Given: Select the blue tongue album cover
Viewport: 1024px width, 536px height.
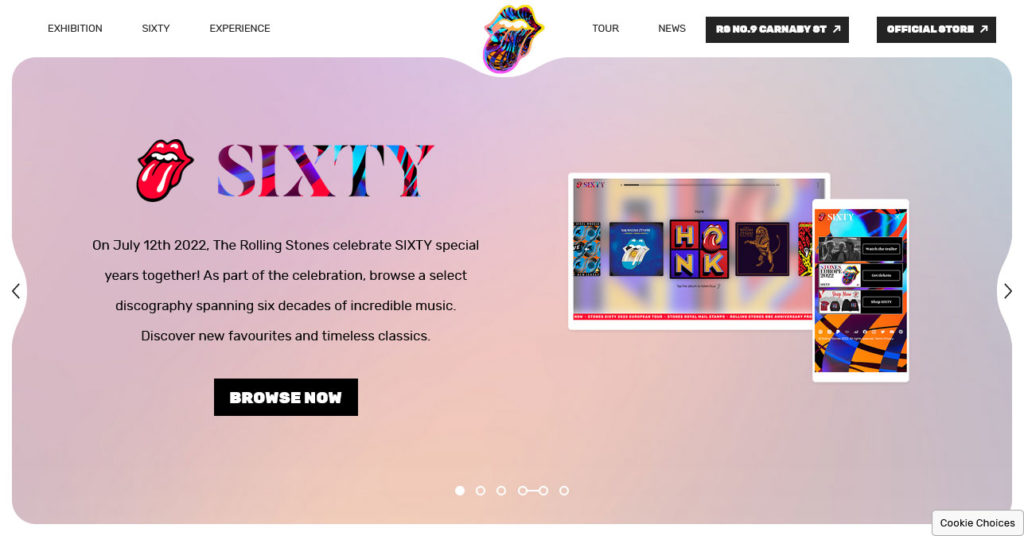Looking at the screenshot, I should point(636,249).
